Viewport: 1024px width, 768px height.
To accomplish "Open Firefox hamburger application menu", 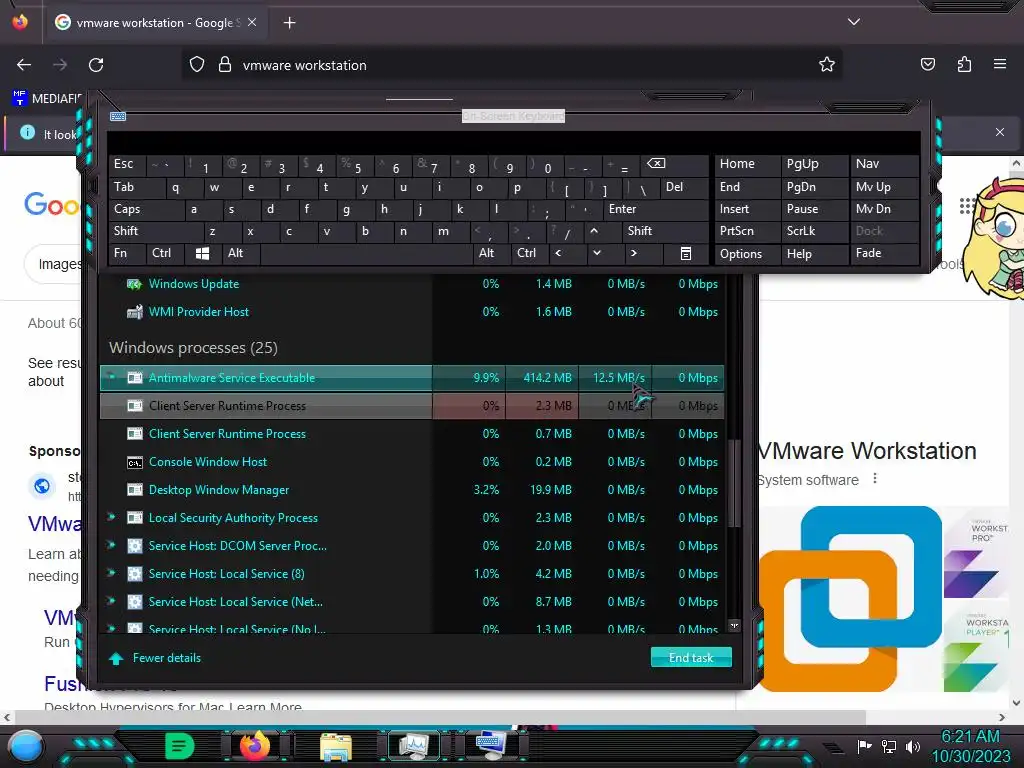I will pyautogui.click(x=1000, y=64).
